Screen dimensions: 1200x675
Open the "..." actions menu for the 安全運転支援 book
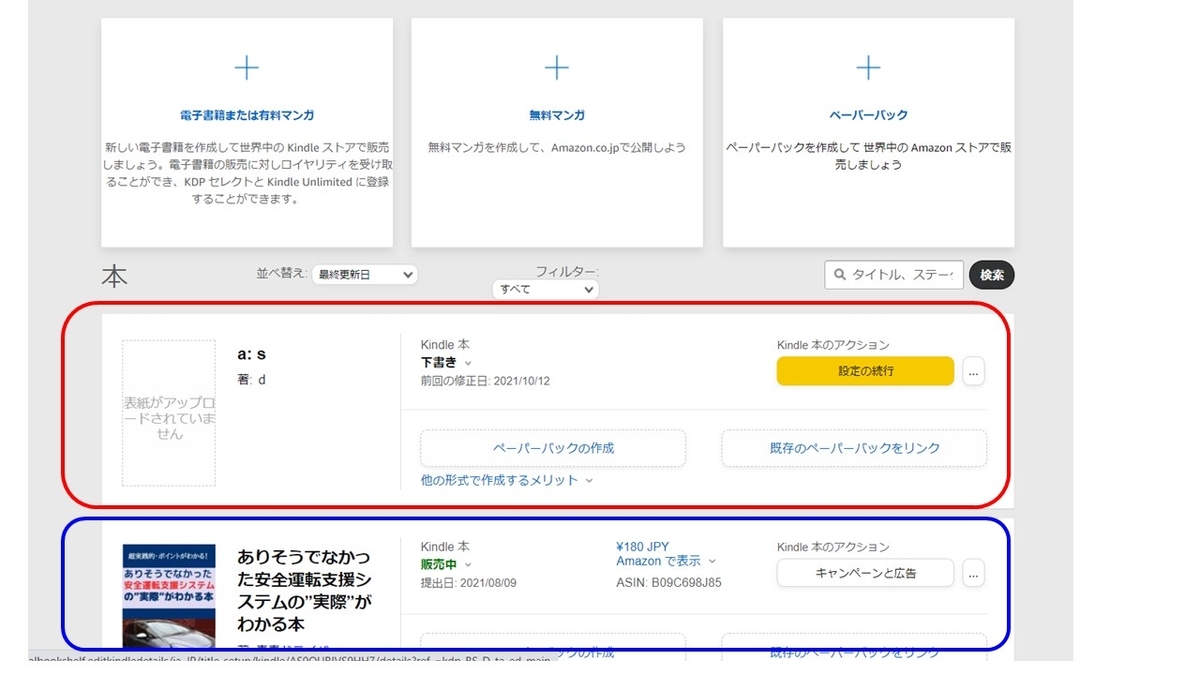tap(972, 573)
